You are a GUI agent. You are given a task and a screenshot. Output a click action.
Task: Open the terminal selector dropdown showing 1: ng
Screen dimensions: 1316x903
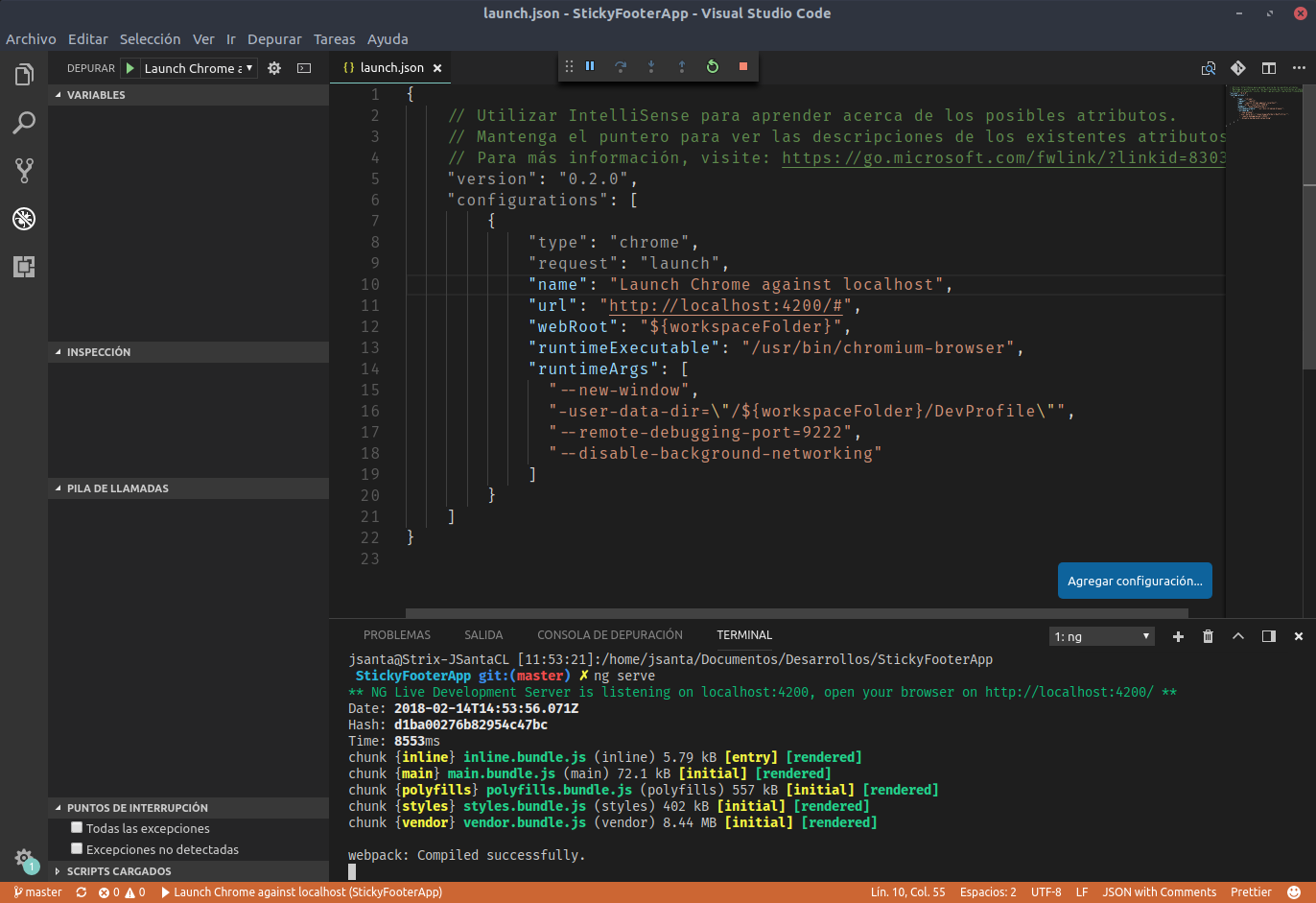(1101, 635)
